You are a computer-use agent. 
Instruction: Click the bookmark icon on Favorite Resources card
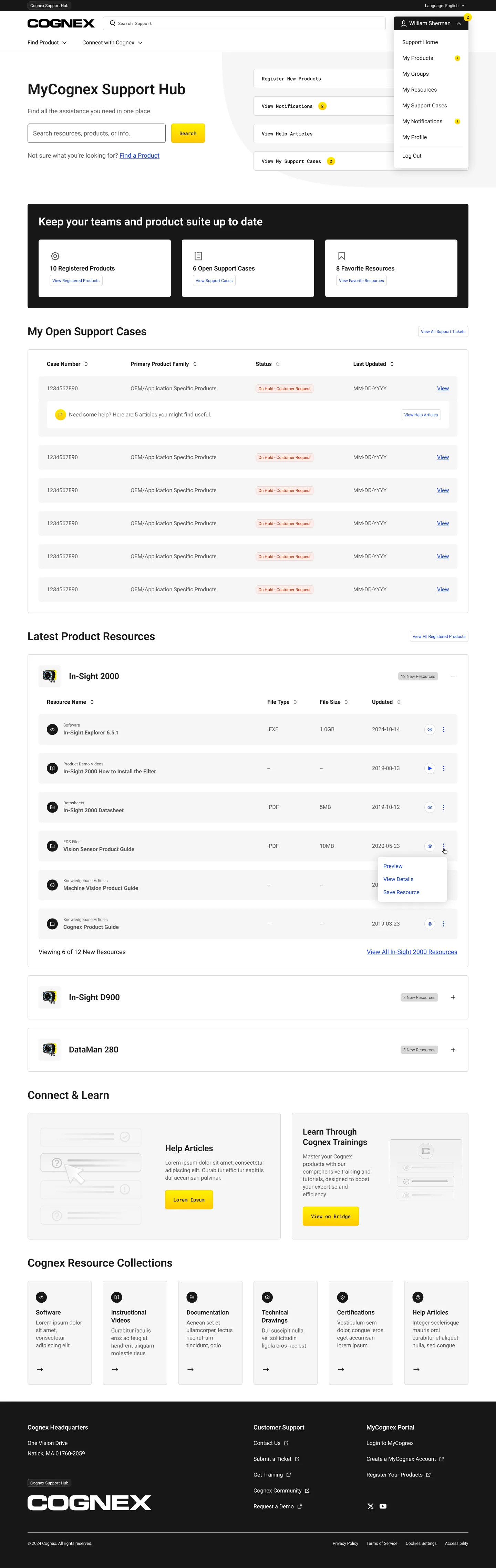click(x=341, y=256)
